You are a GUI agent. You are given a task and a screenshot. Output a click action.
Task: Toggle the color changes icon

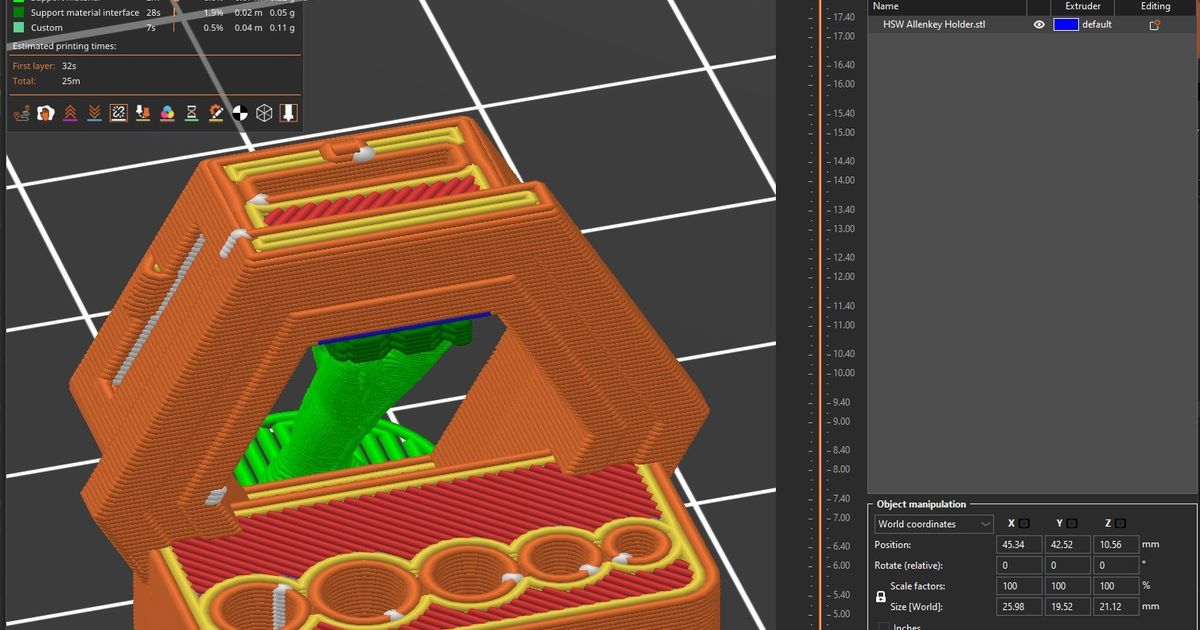(167, 114)
